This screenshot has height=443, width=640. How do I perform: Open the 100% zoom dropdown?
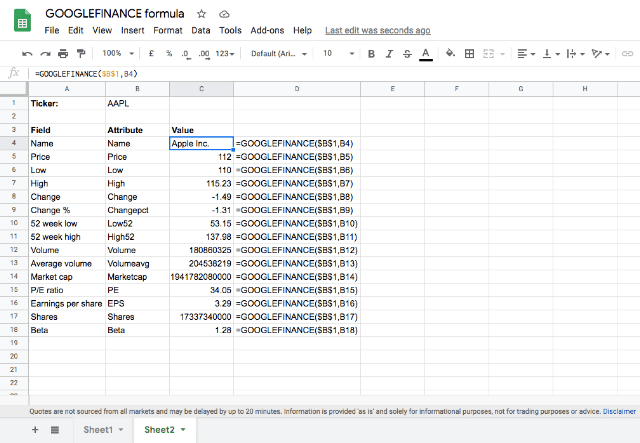(118, 53)
